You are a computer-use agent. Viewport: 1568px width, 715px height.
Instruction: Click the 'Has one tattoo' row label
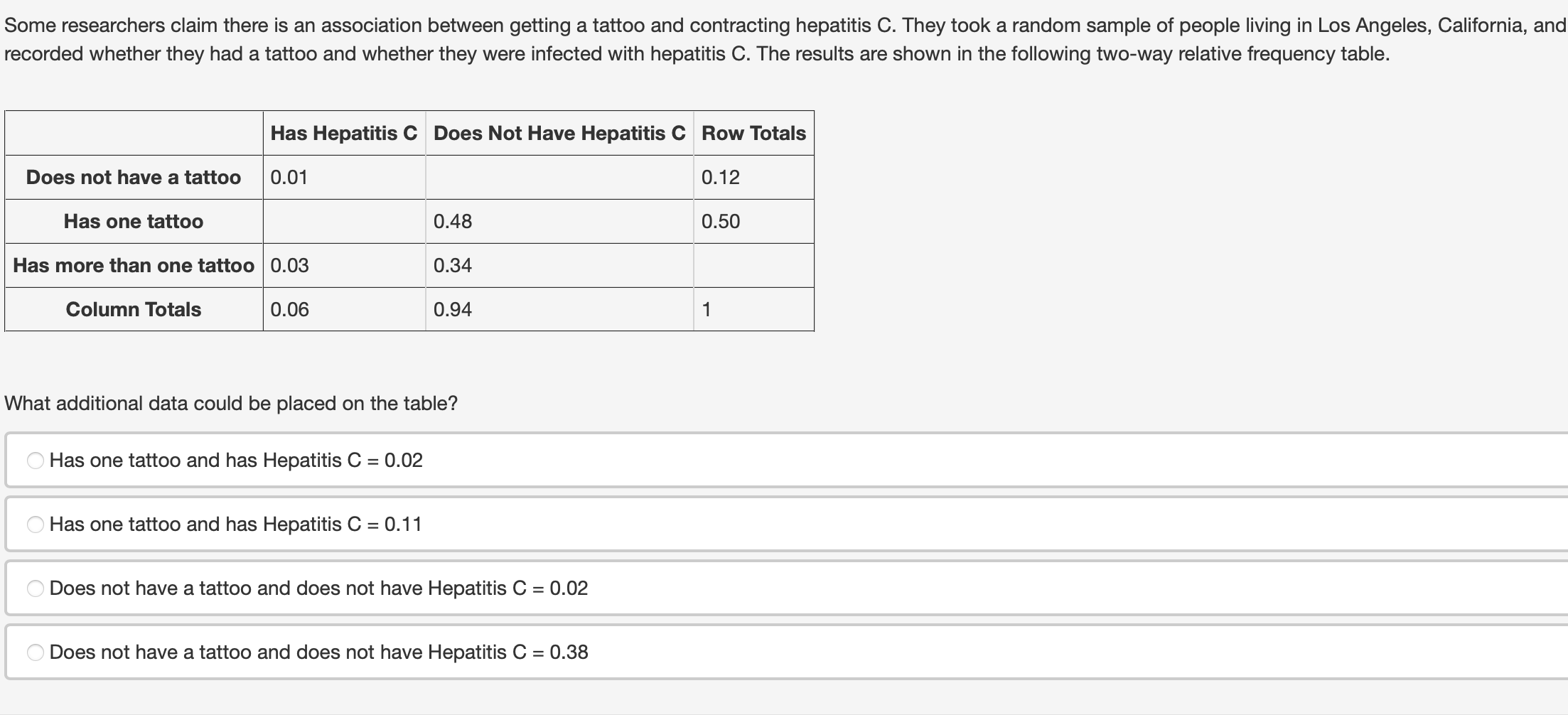pos(134,222)
